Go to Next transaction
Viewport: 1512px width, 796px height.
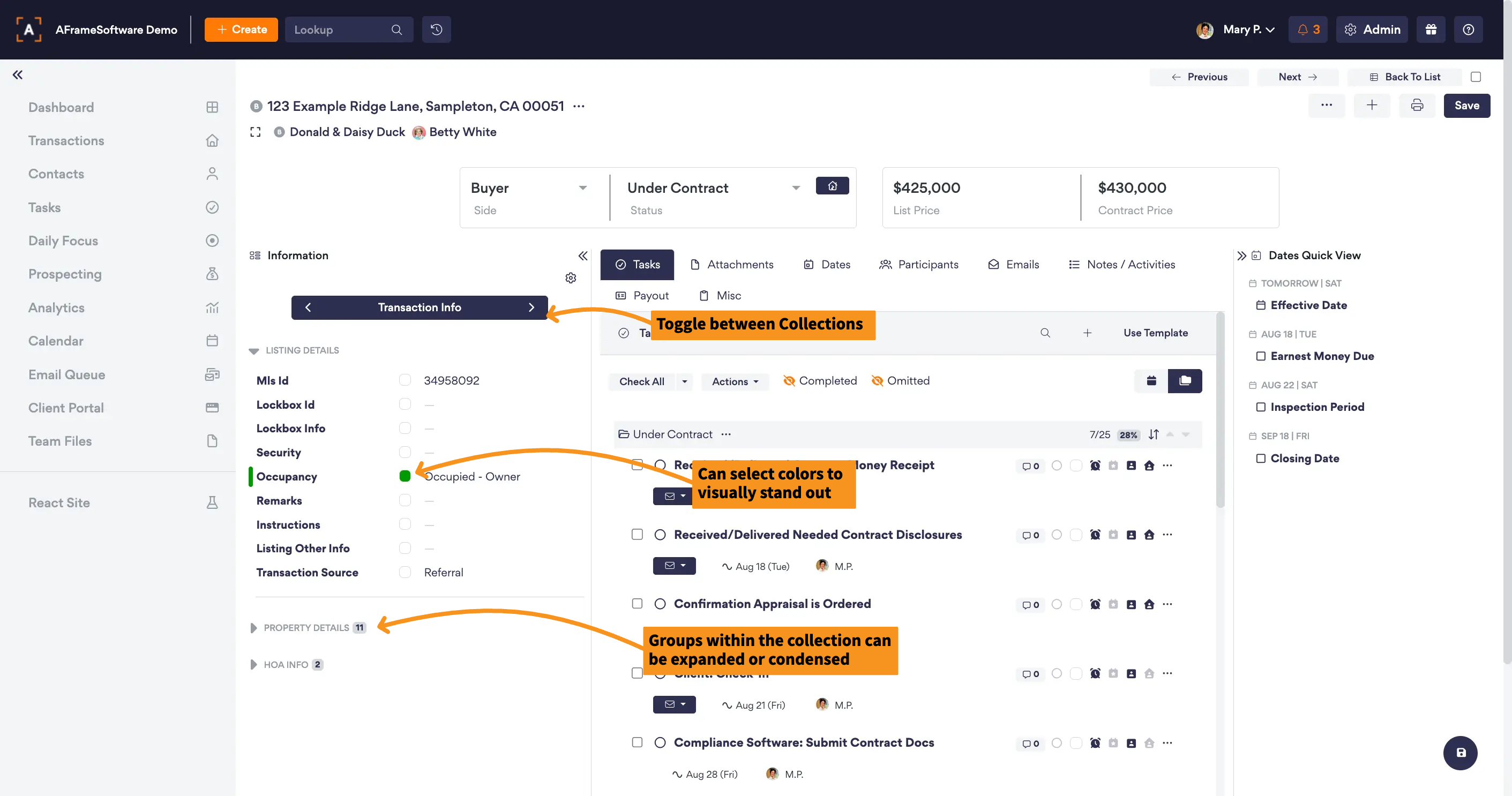point(1298,77)
